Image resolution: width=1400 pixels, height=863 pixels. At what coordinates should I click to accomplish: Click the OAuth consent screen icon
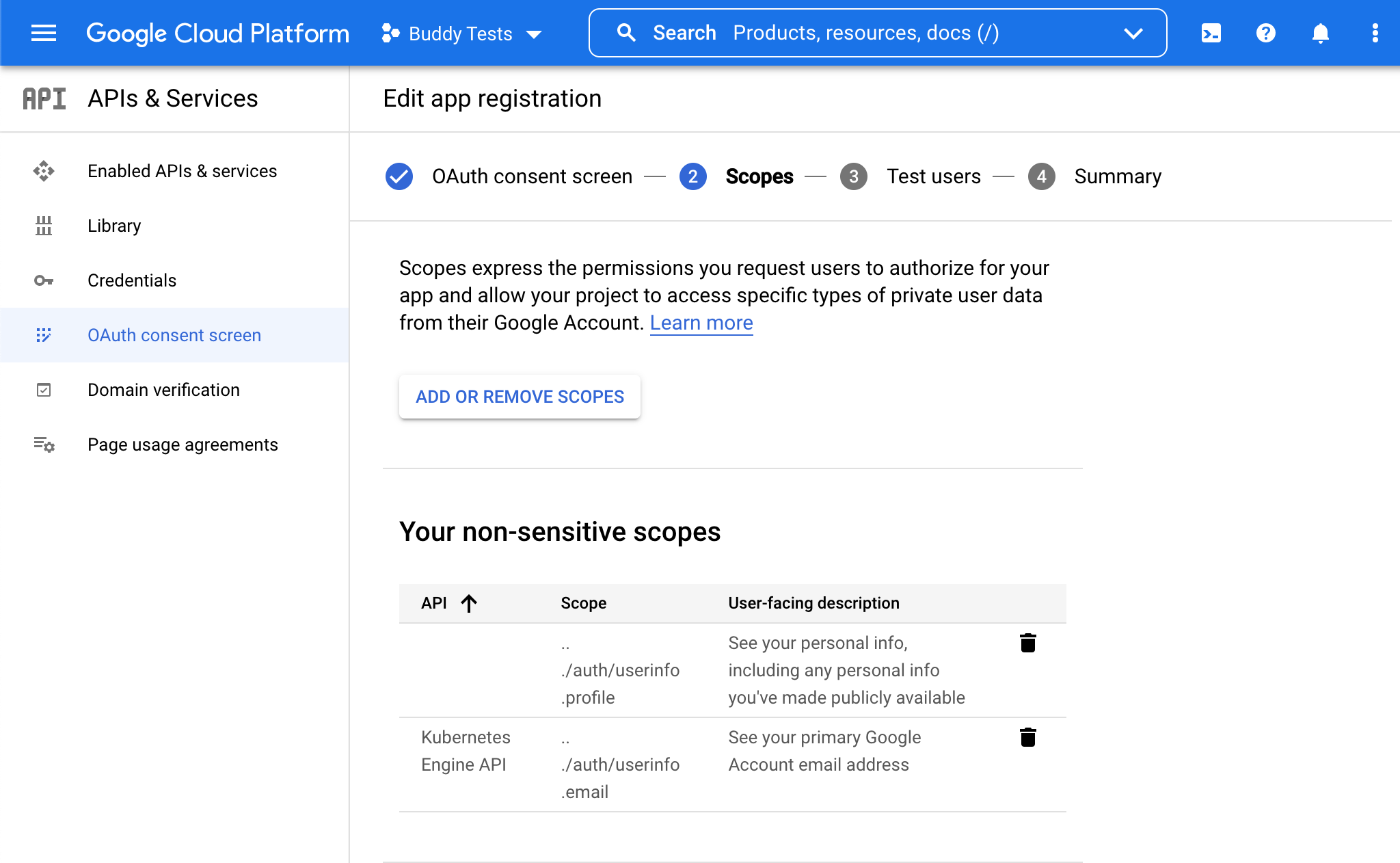[x=44, y=335]
